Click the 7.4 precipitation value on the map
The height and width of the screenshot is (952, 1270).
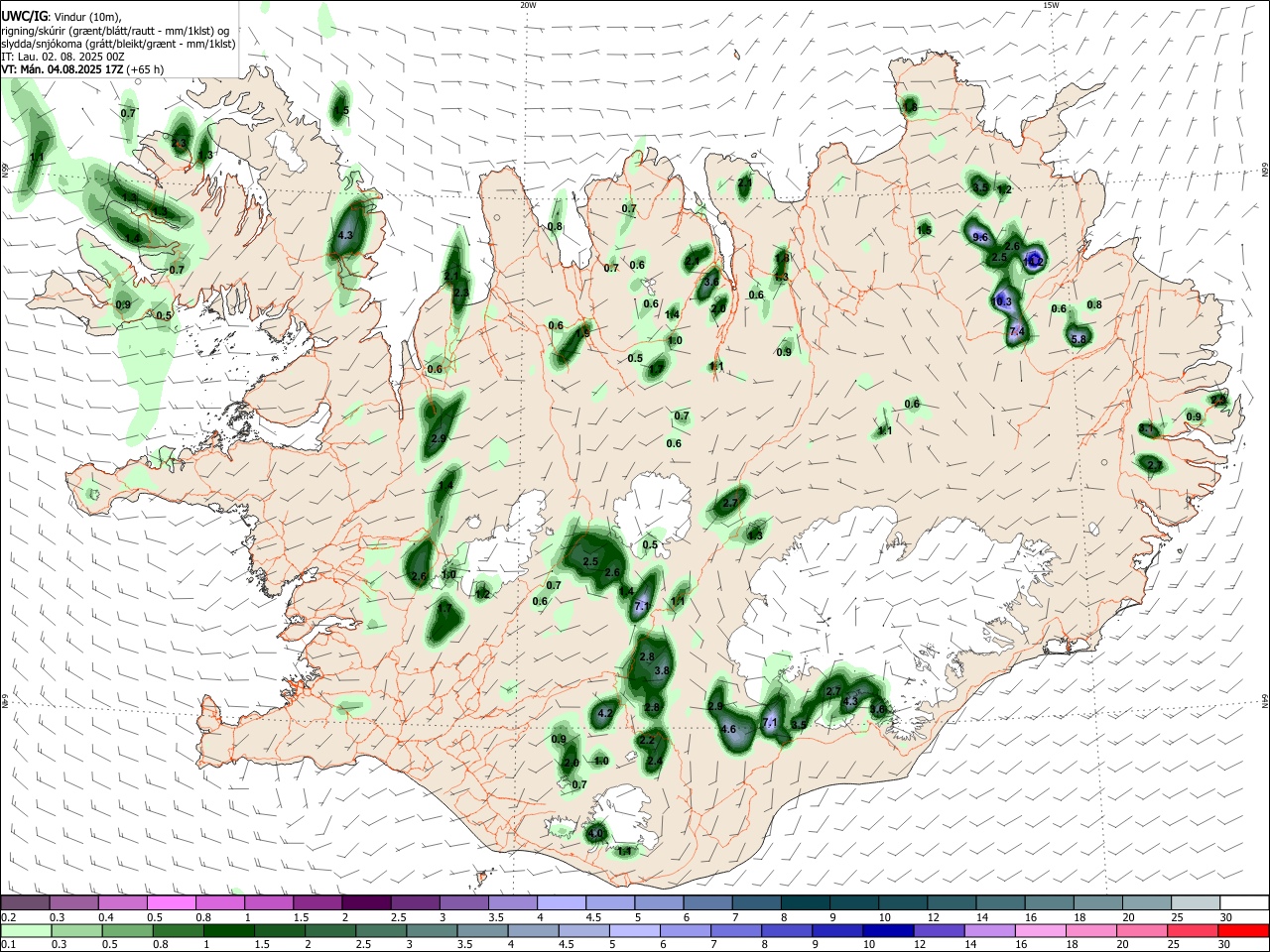coord(1016,331)
